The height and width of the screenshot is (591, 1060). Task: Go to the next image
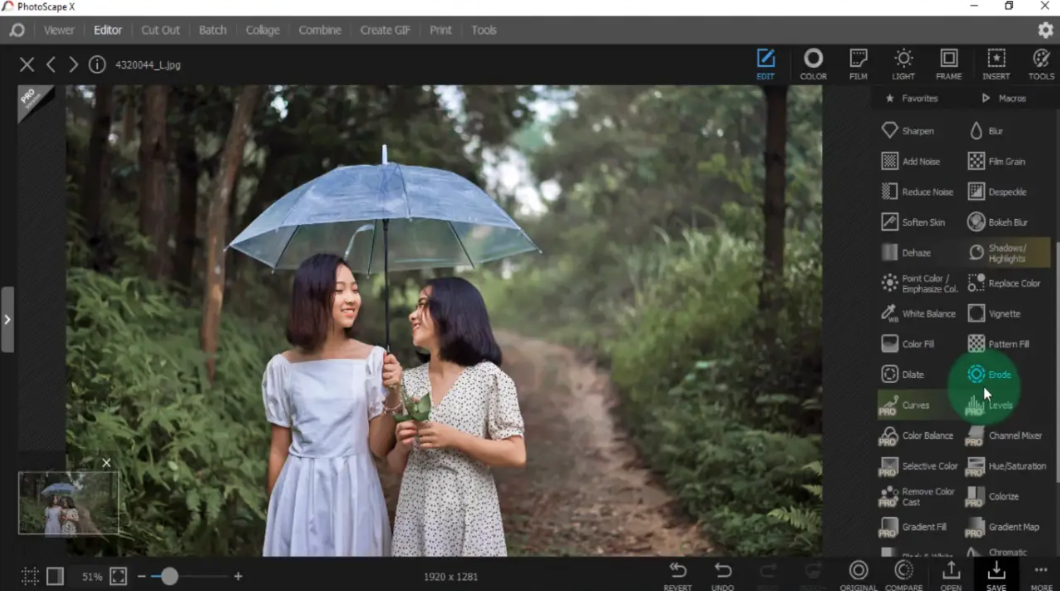click(x=73, y=64)
